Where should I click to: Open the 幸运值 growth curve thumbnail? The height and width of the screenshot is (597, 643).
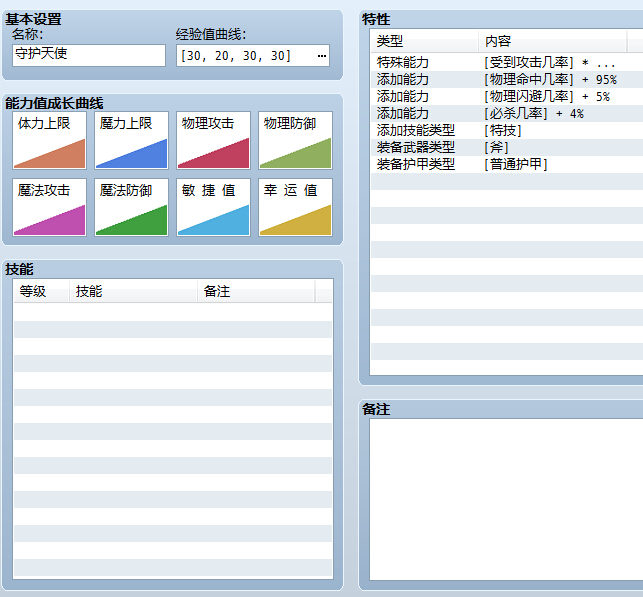[295, 207]
